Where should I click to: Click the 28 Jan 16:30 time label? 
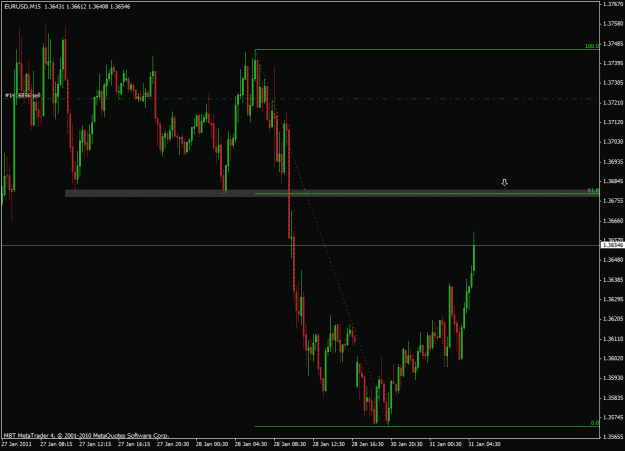point(368,444)
